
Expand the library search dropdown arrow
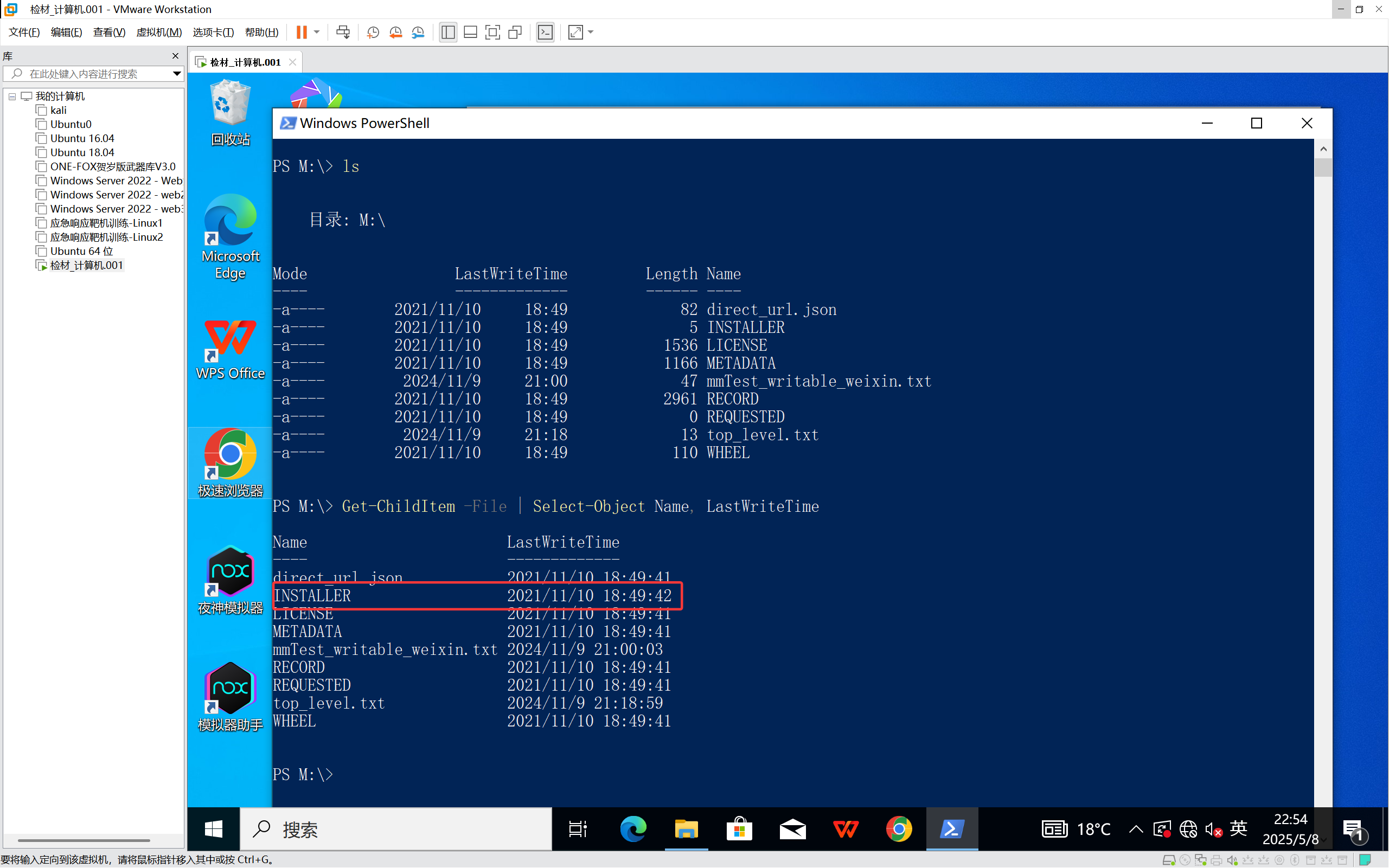[176, 74]
